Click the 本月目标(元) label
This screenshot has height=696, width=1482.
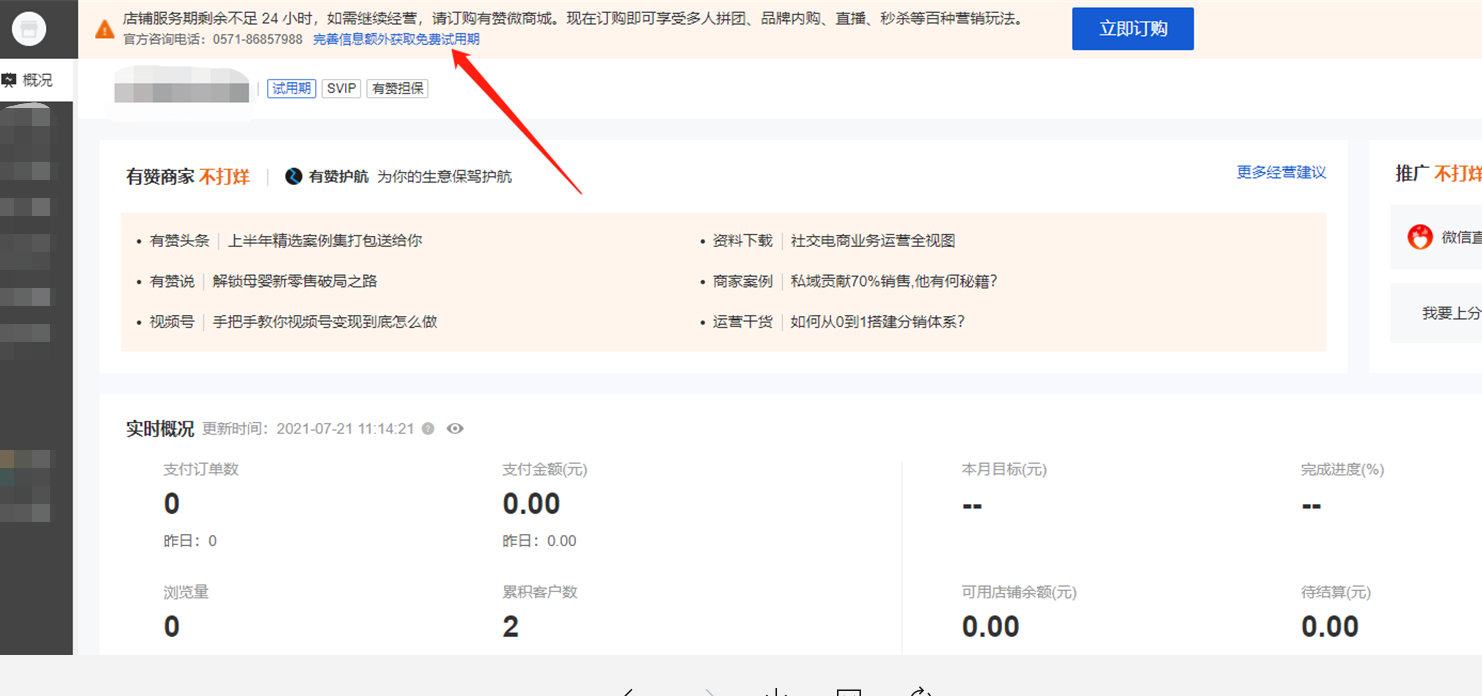pyautogui.click(x=1004, y=470)
